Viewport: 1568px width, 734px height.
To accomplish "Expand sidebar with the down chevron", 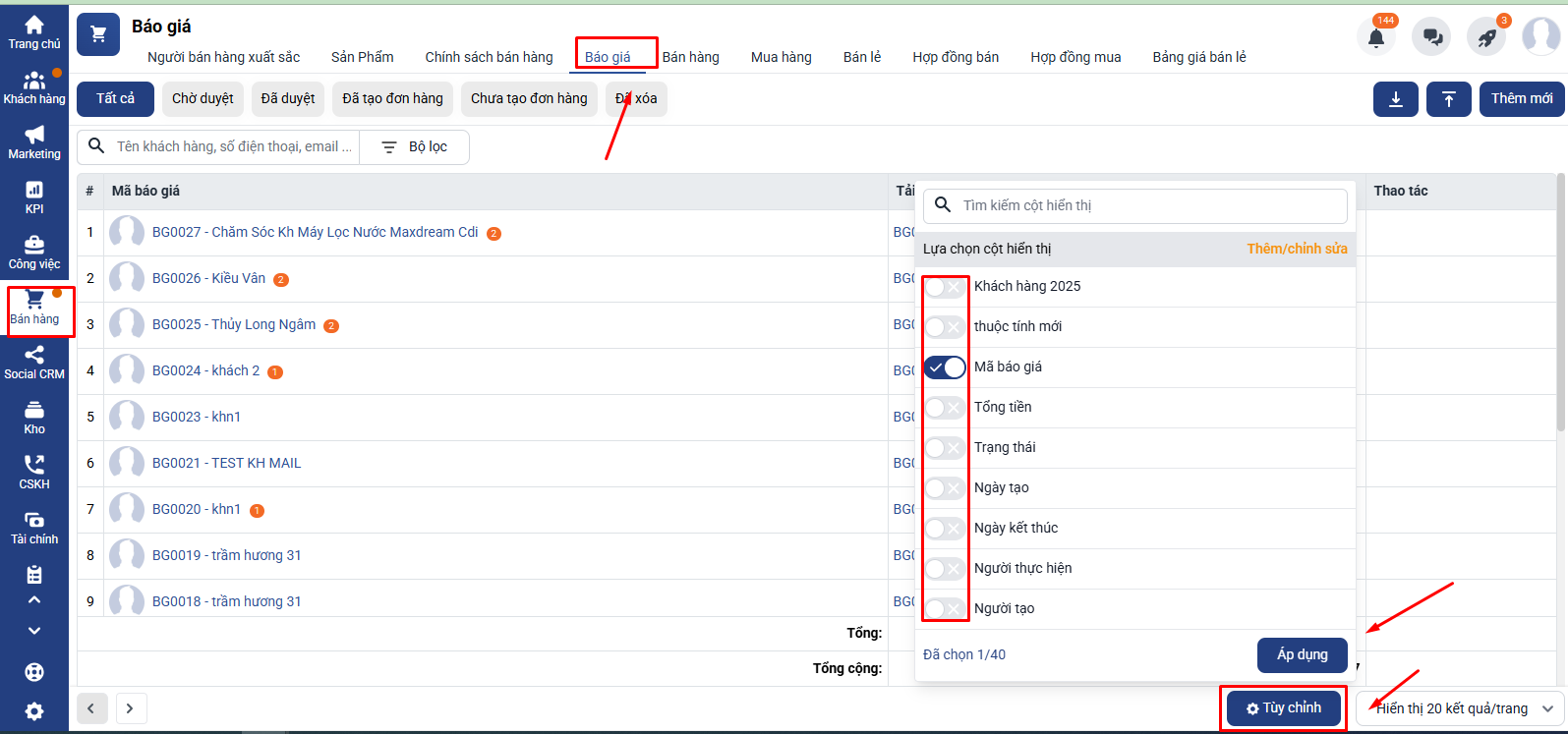I will [34, 631].
